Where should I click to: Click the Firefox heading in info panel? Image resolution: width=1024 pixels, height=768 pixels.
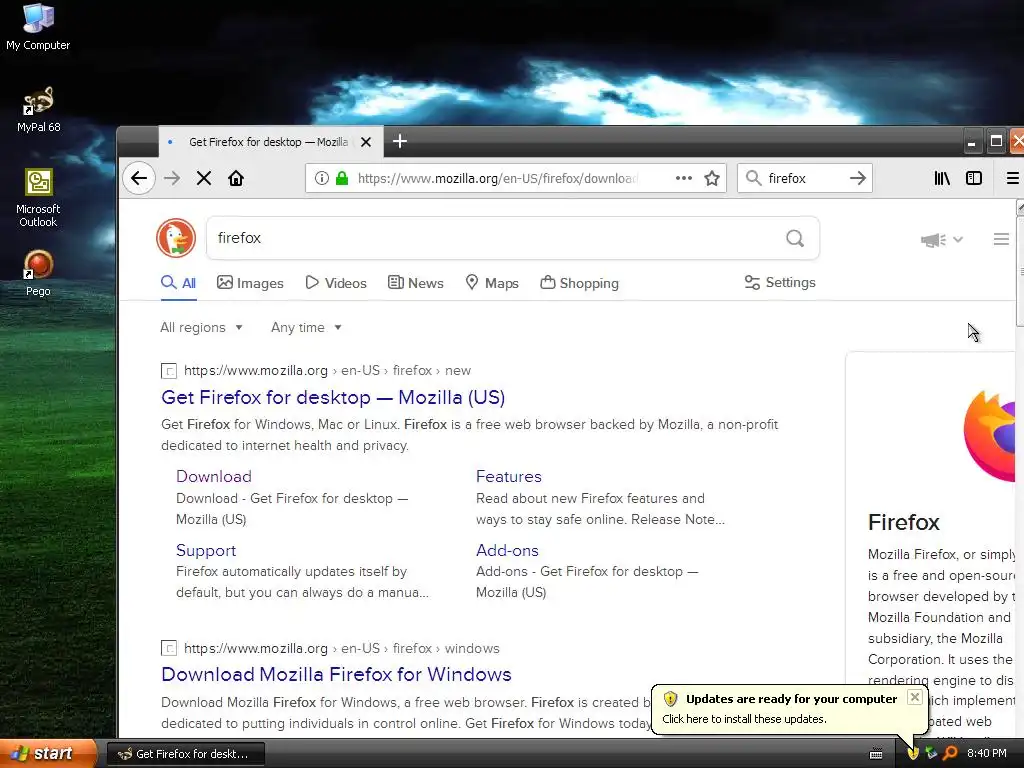tap(904, 522)
